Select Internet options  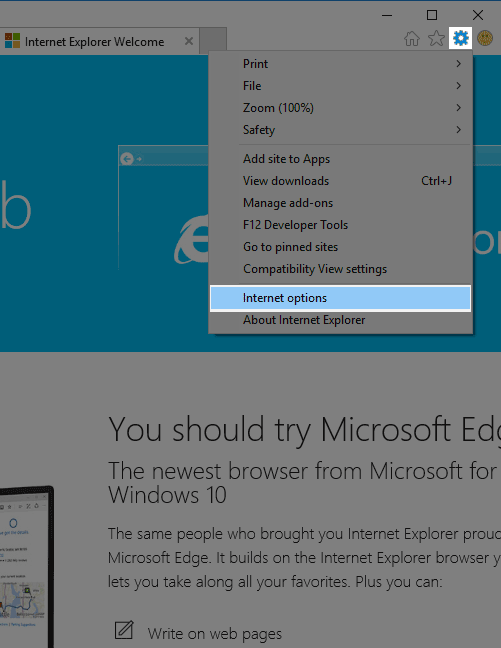[x=341, y=298]
